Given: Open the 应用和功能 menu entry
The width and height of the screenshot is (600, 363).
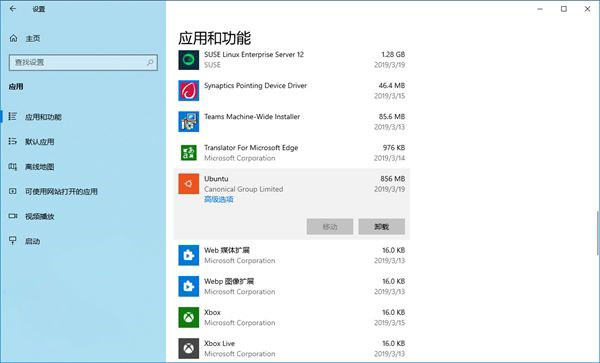Looking at the screenshot, I should (43, 117).
